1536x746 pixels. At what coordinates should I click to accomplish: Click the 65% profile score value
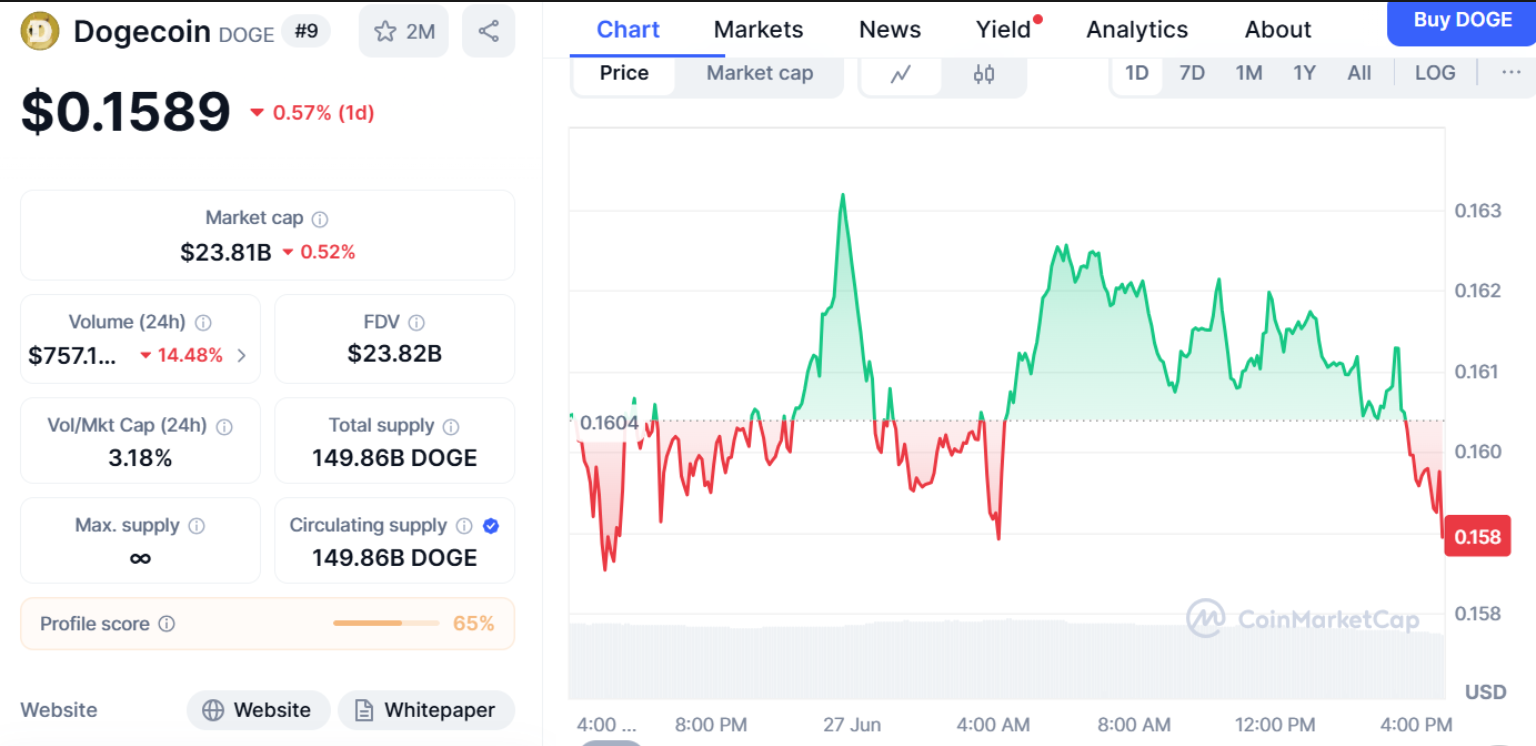point(473,623)
